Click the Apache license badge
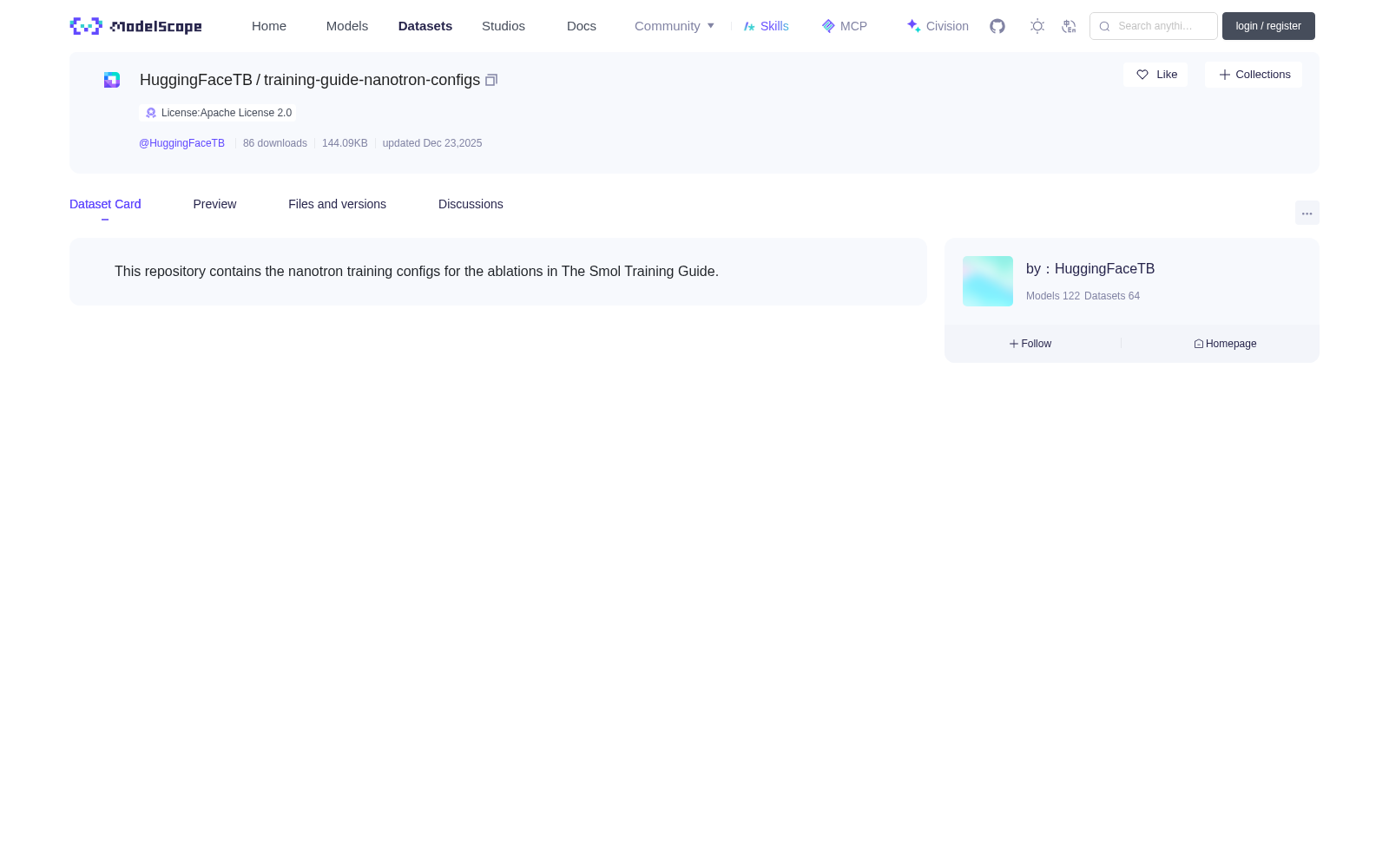Image resolution: width=1389 pixels, height=868 pixels. click(218, 113)
